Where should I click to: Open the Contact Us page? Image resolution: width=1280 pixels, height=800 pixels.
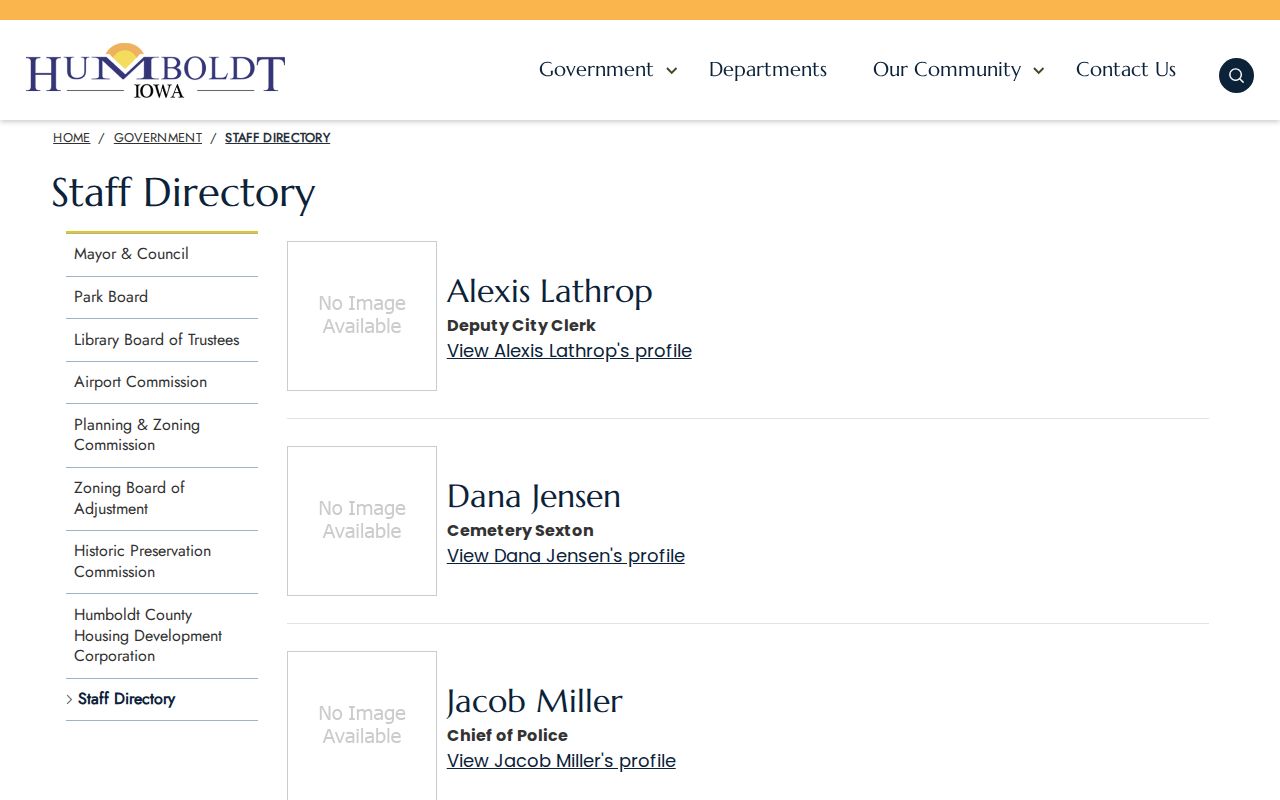click(x=1126, y=69)
